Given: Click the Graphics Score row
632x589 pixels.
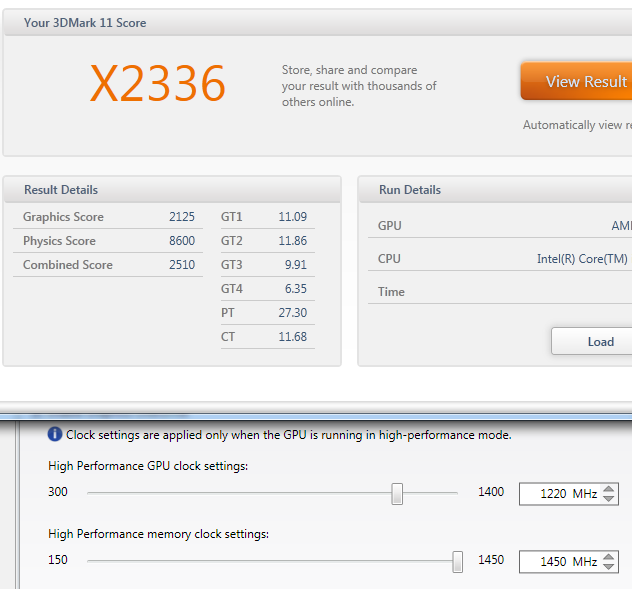Looking at the screenshot, I should (x=110, y=217).
